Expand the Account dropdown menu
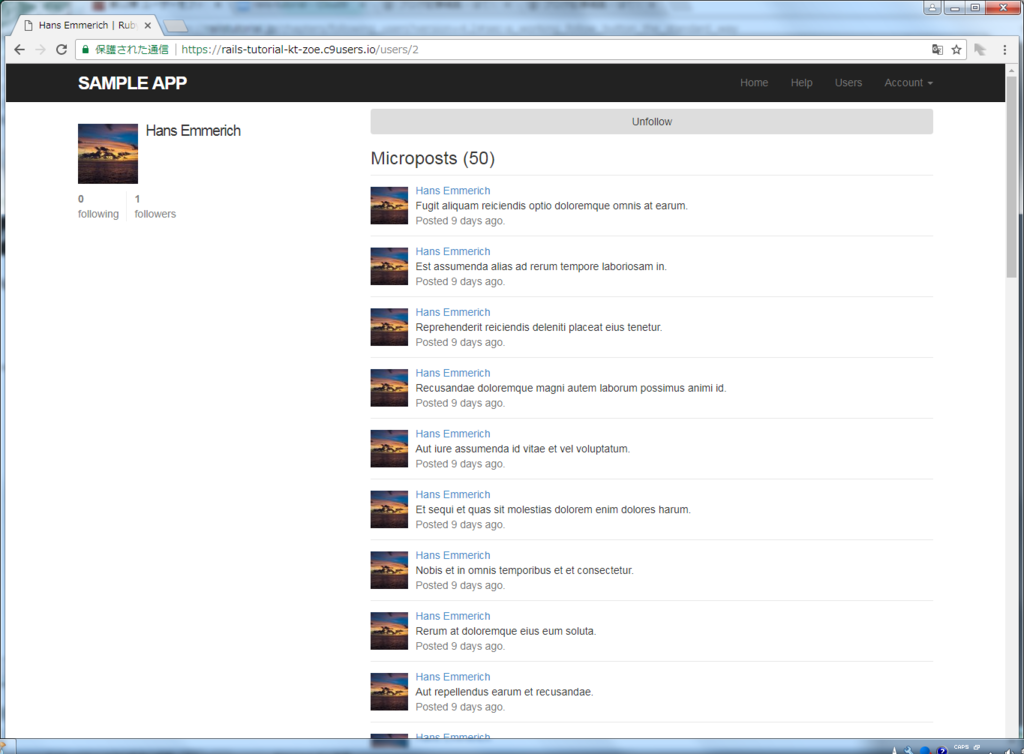Viewport: 1024px width, 754px height. [x=908, y=83]
